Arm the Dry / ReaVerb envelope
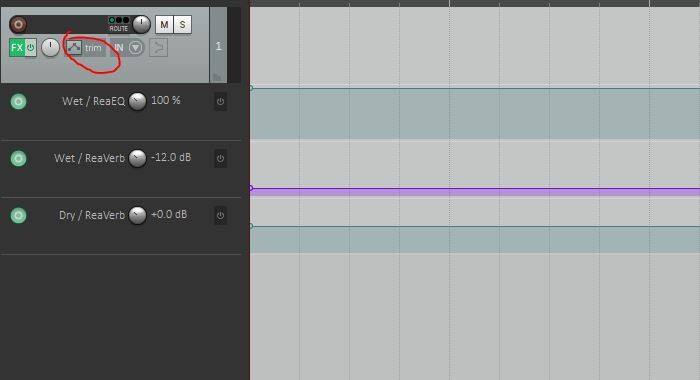The height and width of the screenshot is (380, 700). click(18, 215)
